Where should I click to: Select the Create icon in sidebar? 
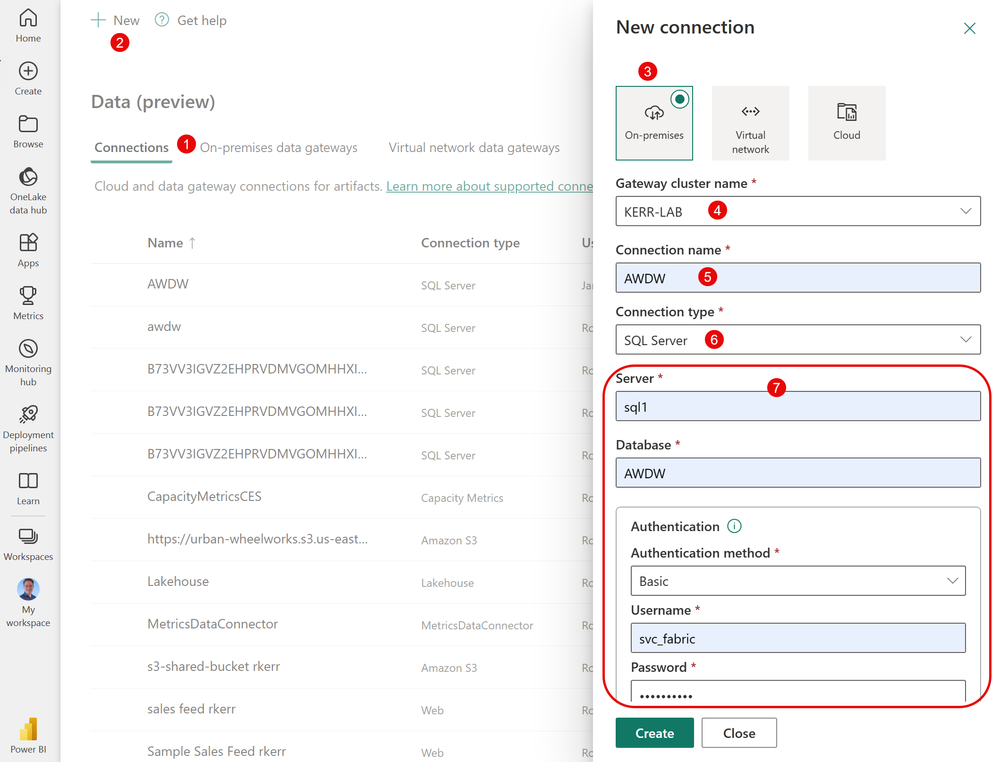[28, 78]
